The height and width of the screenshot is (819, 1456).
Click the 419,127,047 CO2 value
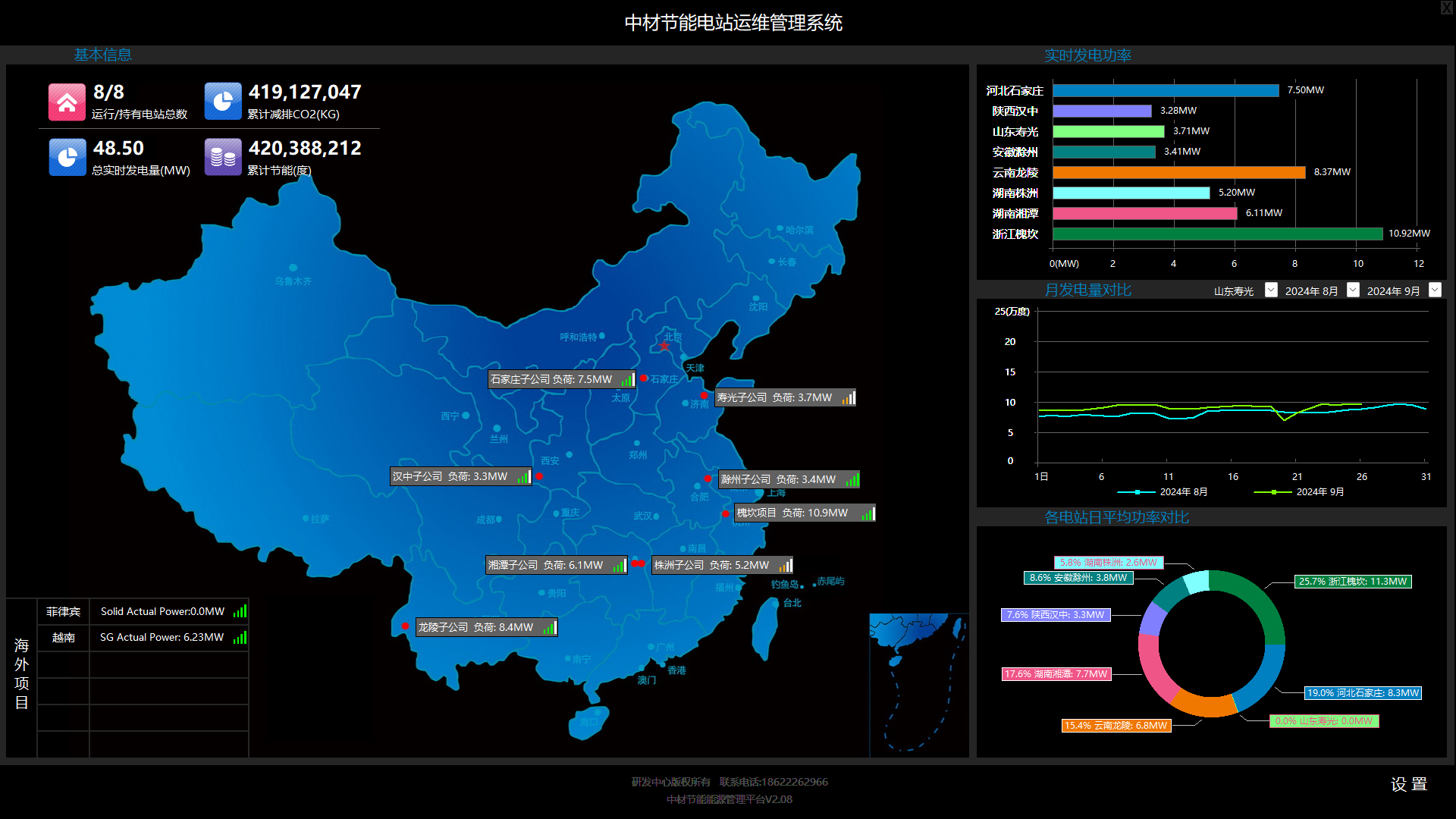coord(305,93)
